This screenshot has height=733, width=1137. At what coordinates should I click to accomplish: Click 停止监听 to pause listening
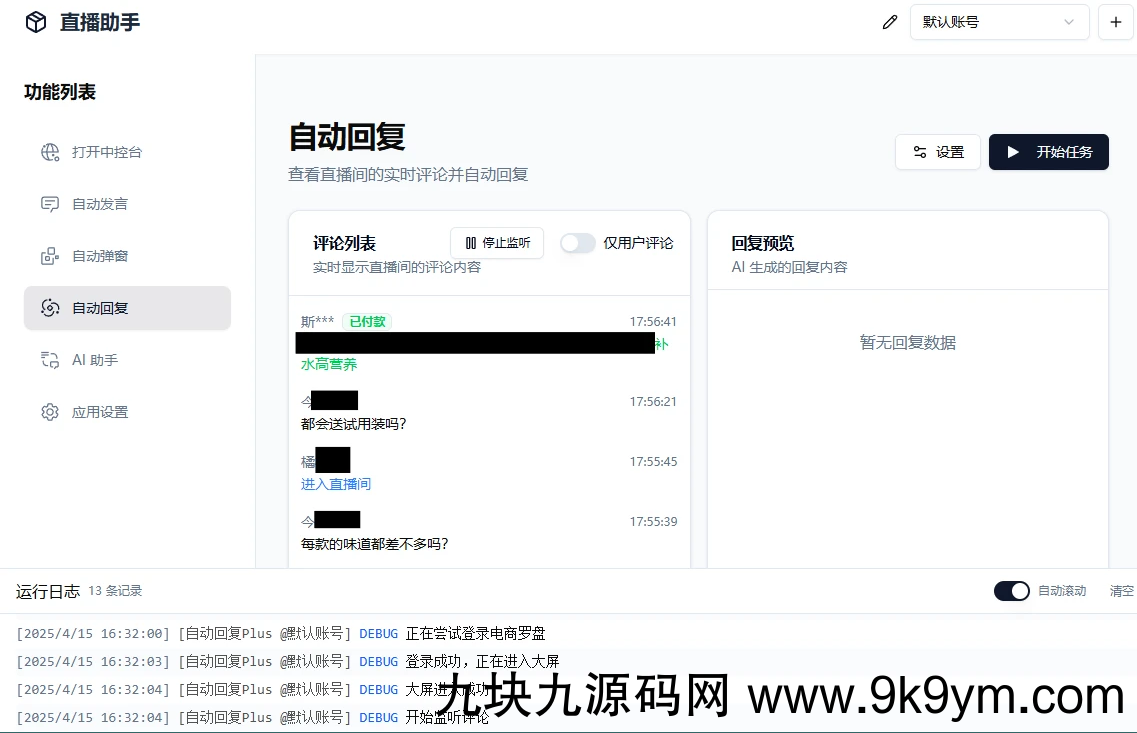497,243
